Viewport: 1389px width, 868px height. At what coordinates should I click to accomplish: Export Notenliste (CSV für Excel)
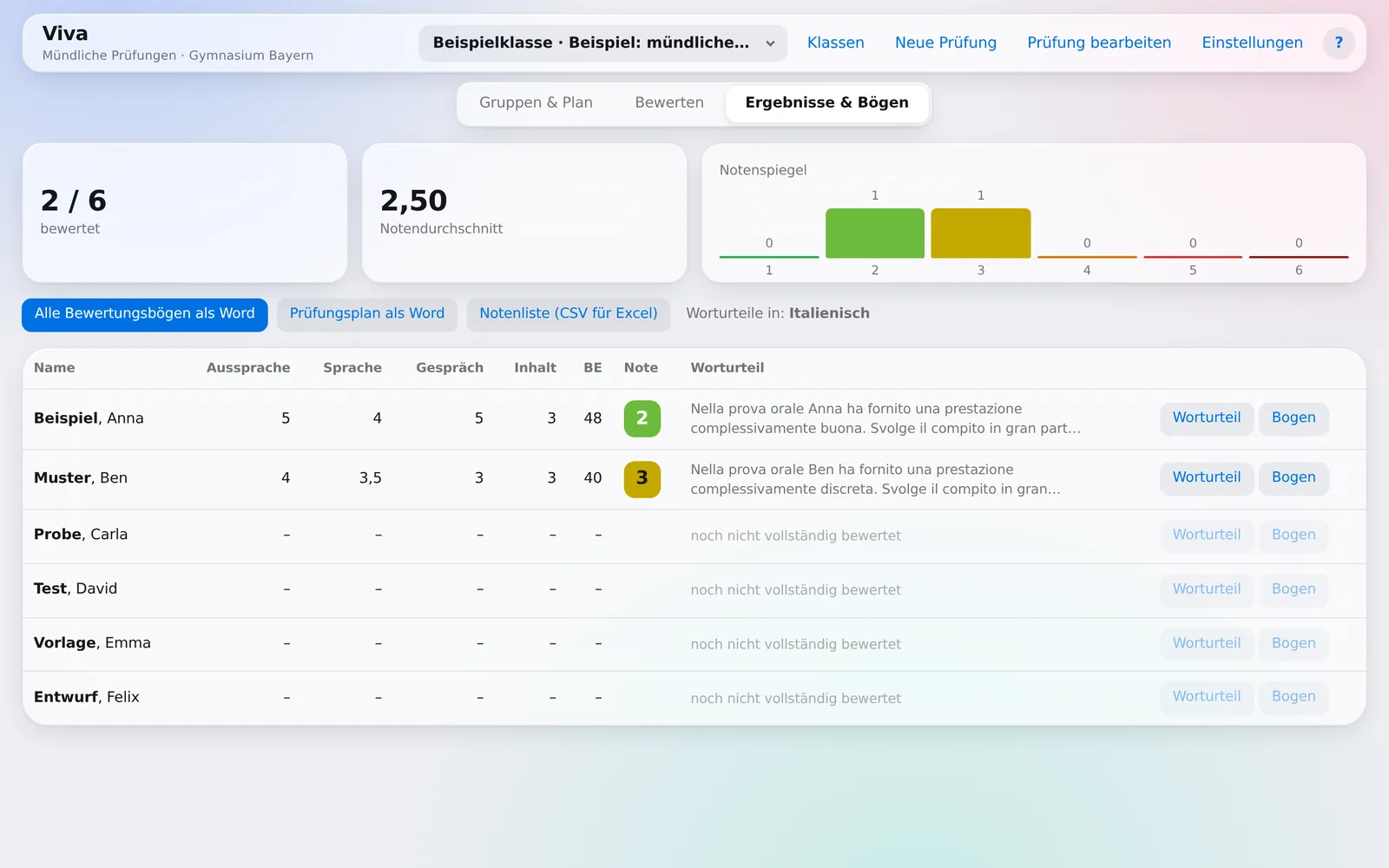coord(569,314)
